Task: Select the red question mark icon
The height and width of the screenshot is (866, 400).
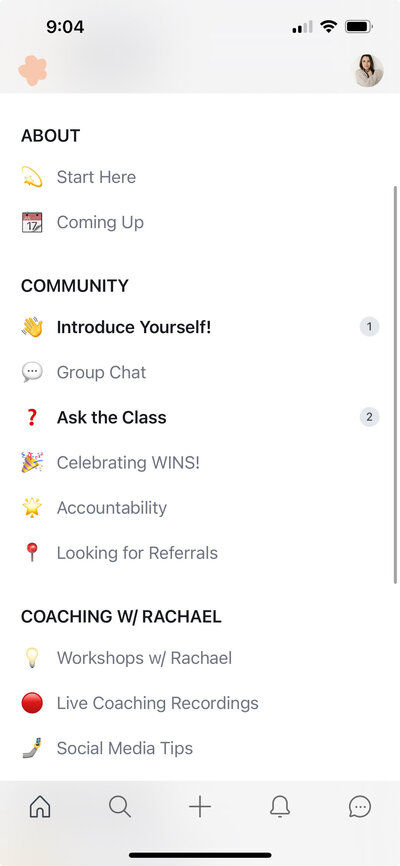Action: [32, 418]
